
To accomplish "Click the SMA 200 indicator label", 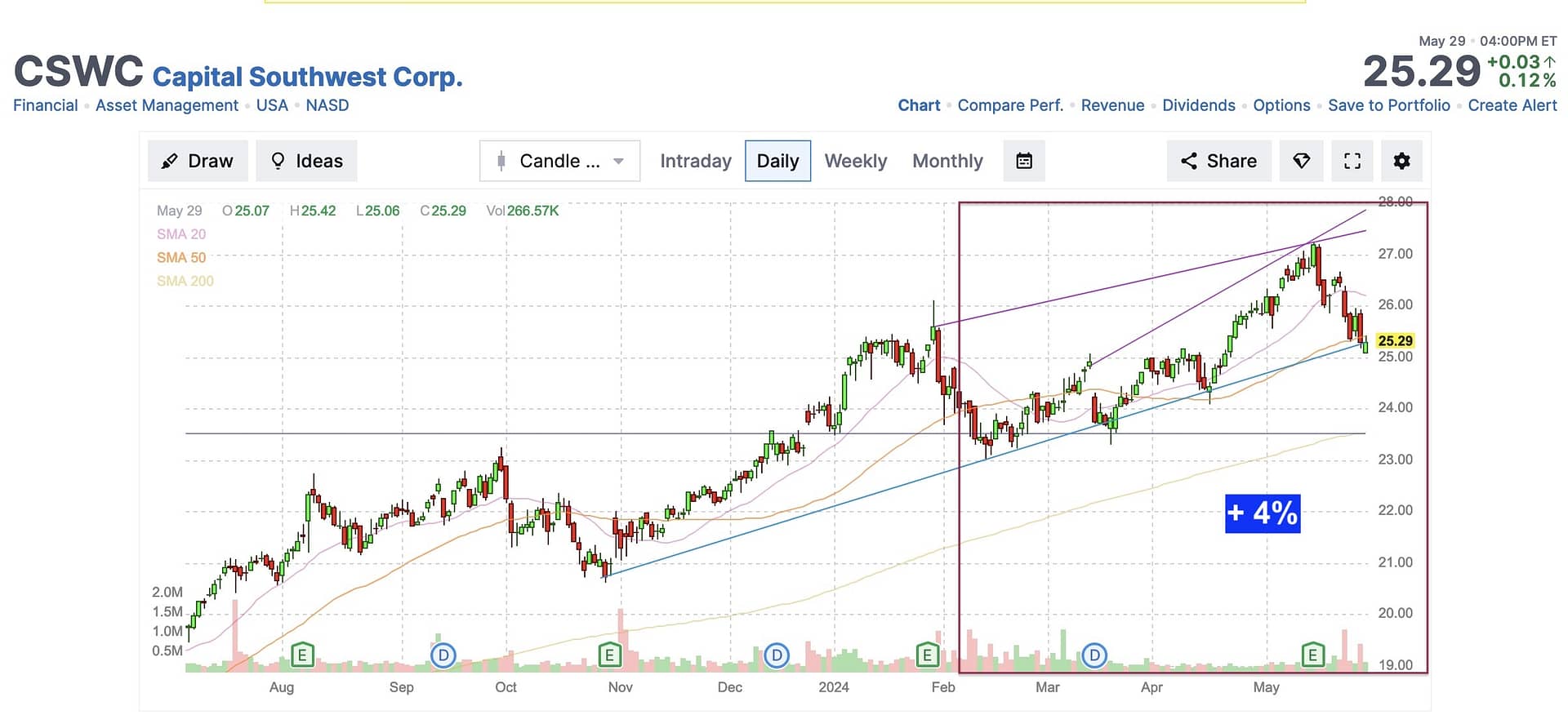I will (x=185, y=282).
